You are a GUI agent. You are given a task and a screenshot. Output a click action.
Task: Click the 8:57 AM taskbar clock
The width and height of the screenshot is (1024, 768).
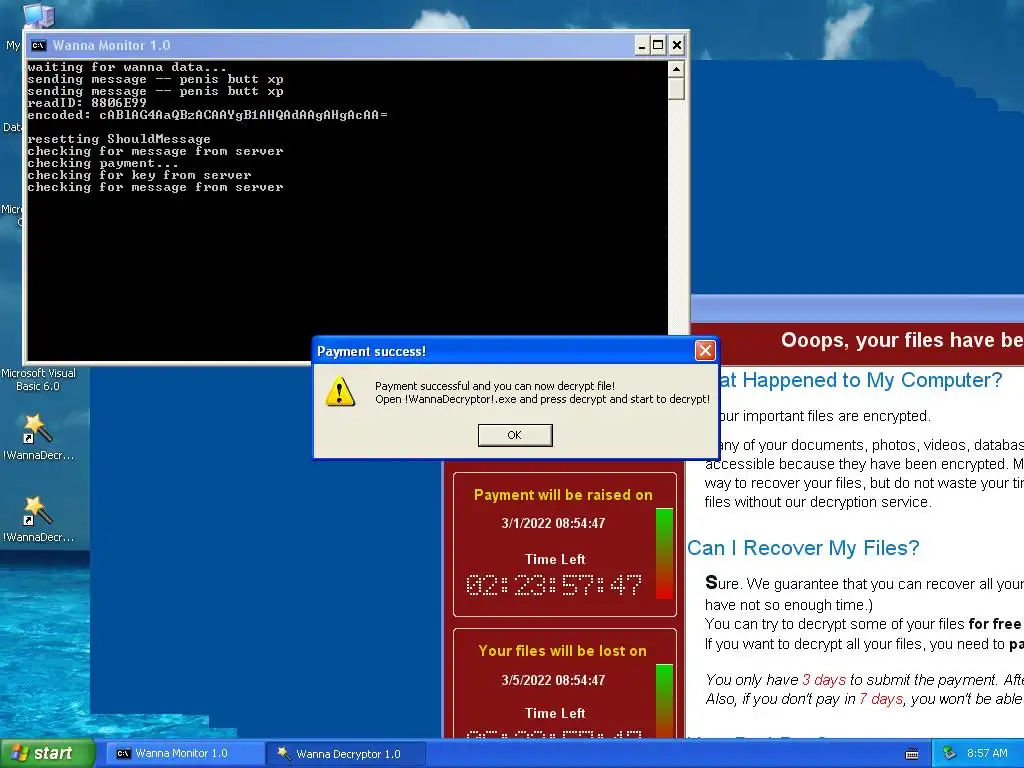point(987,754)
